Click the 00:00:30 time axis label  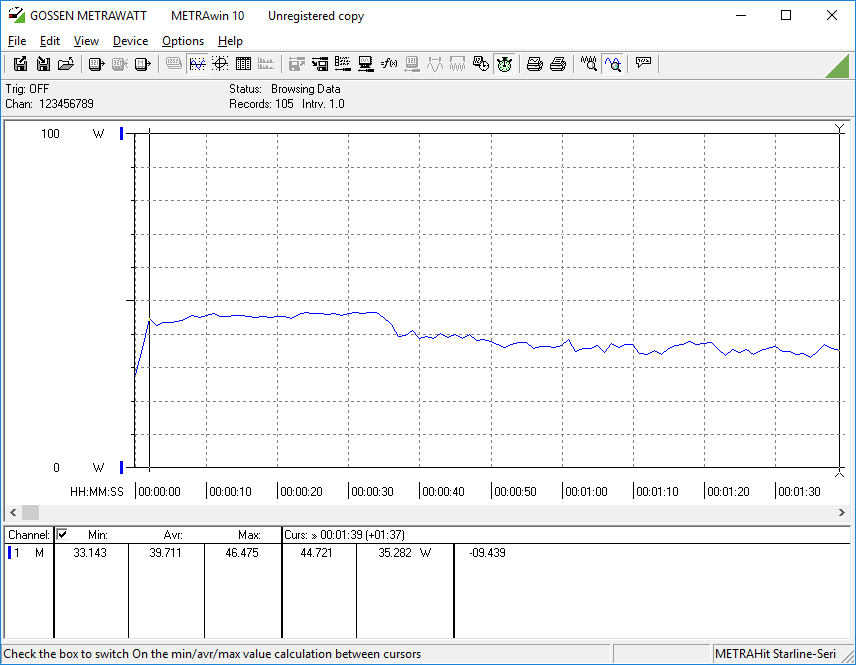tap(372, 492)
